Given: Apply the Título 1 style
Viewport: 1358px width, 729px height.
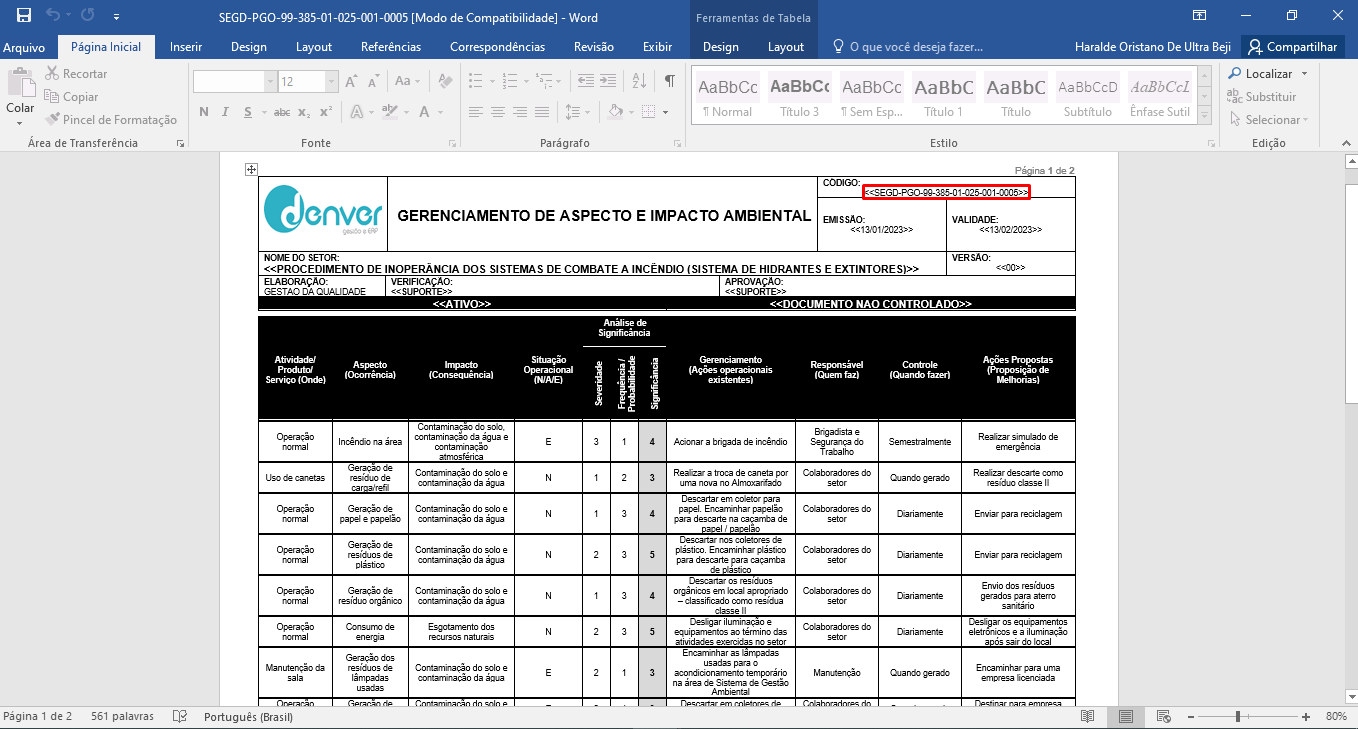Looking at the screenshot, I should tap(943, 97).
